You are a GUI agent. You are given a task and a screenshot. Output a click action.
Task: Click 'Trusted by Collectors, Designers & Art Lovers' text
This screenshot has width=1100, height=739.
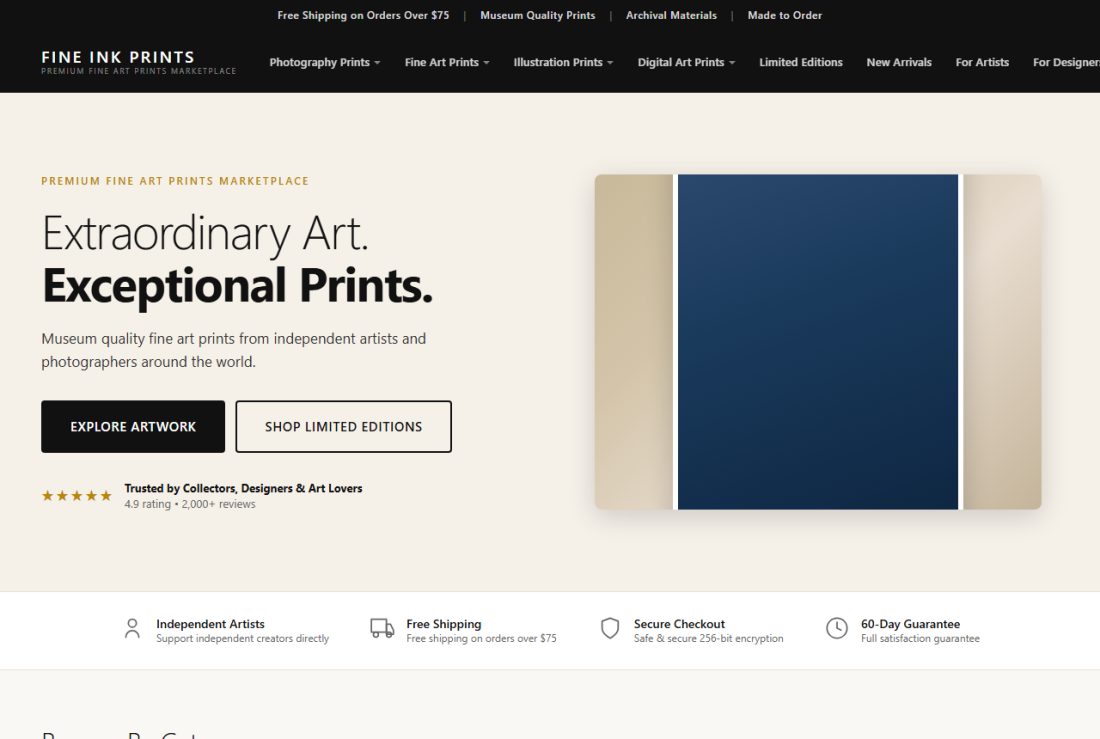243,488
